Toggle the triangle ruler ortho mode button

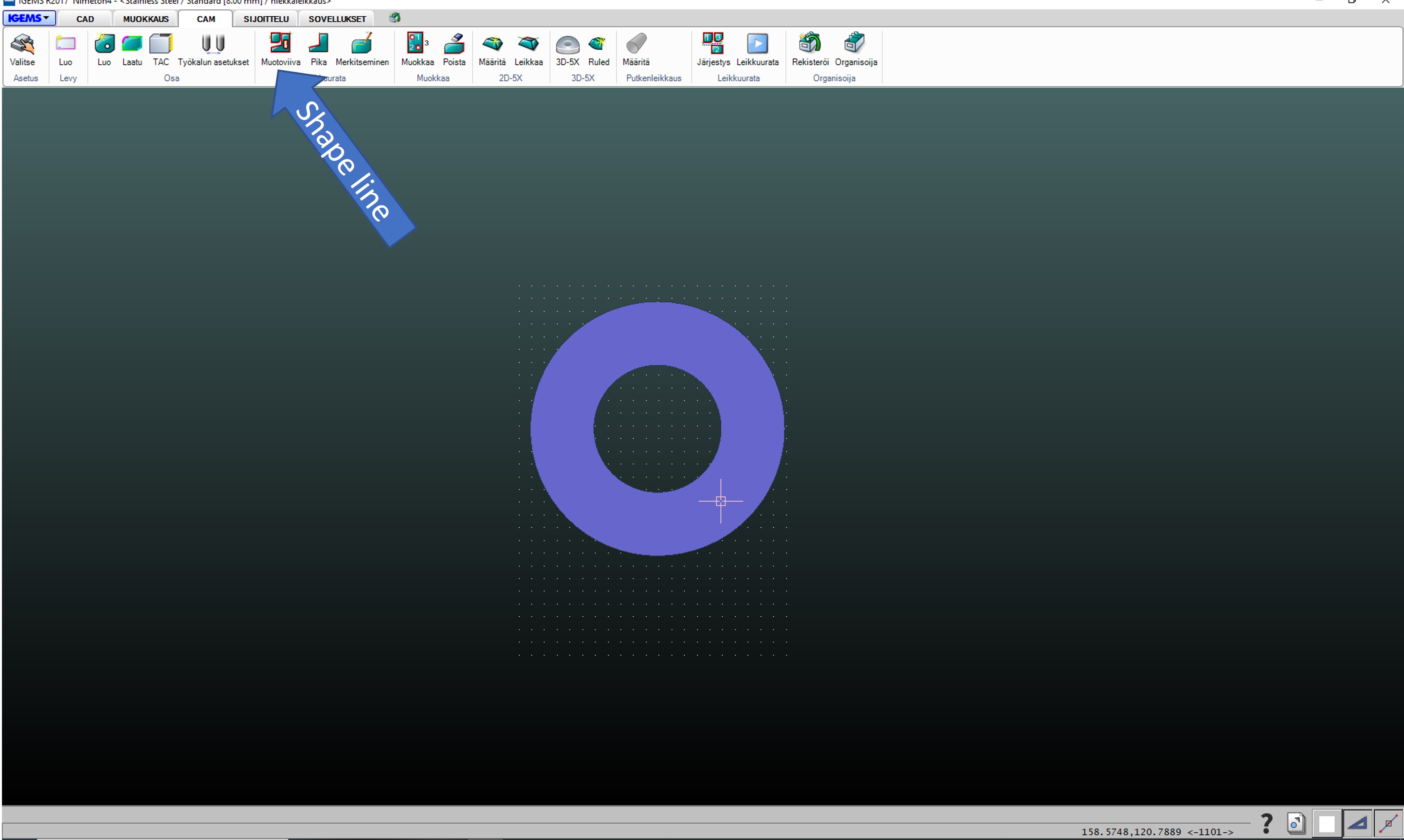[1357, 823]
